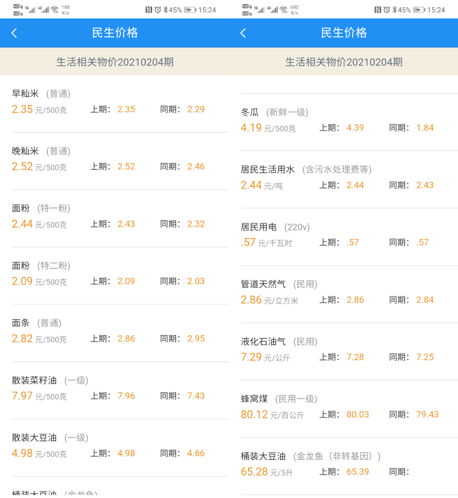The height and width of the screenshot is (498, 458).
Task: Tap 面条 同期 value 2.95
Action: click(196, 339)
